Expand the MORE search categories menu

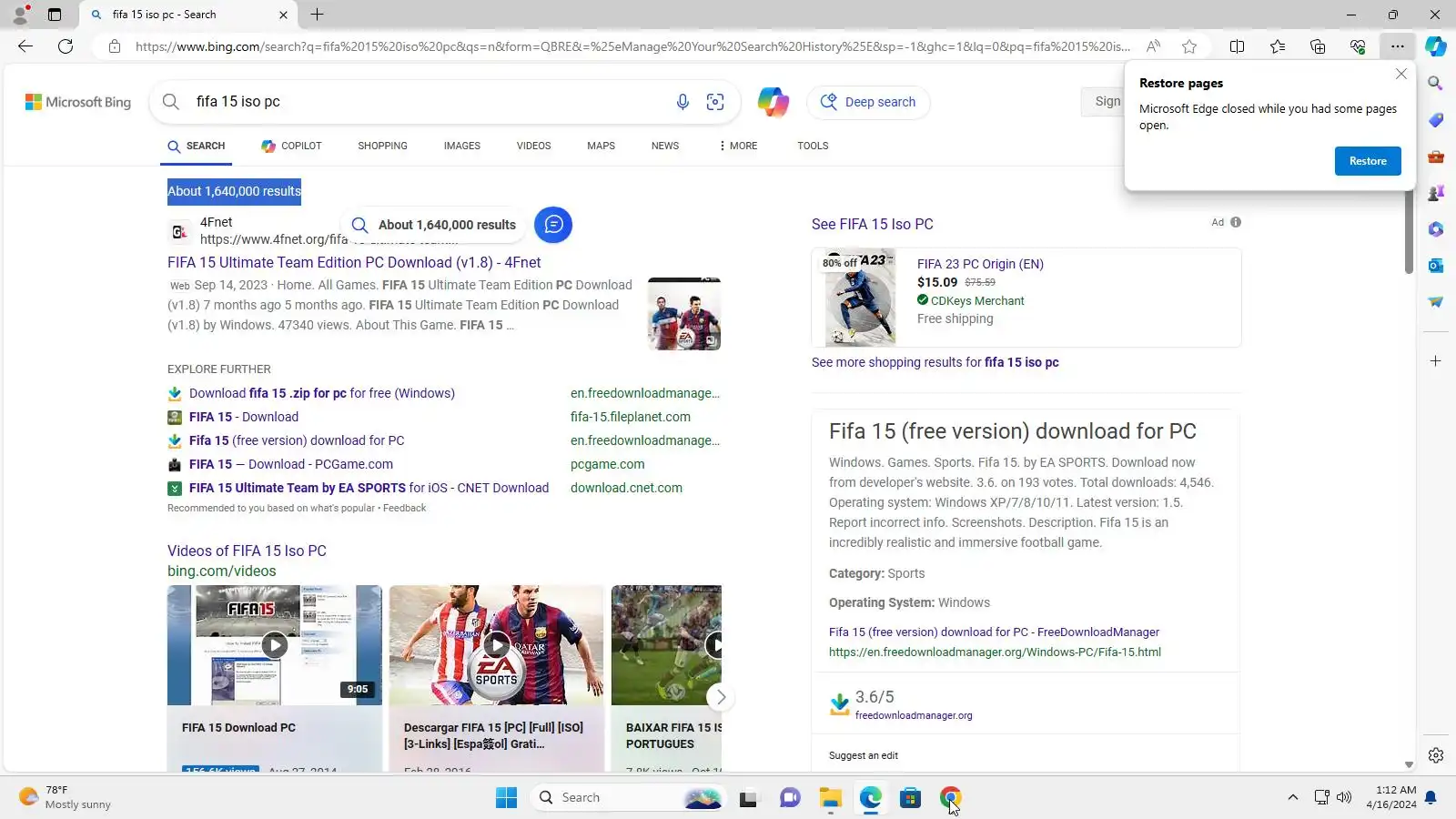point(738,146)
